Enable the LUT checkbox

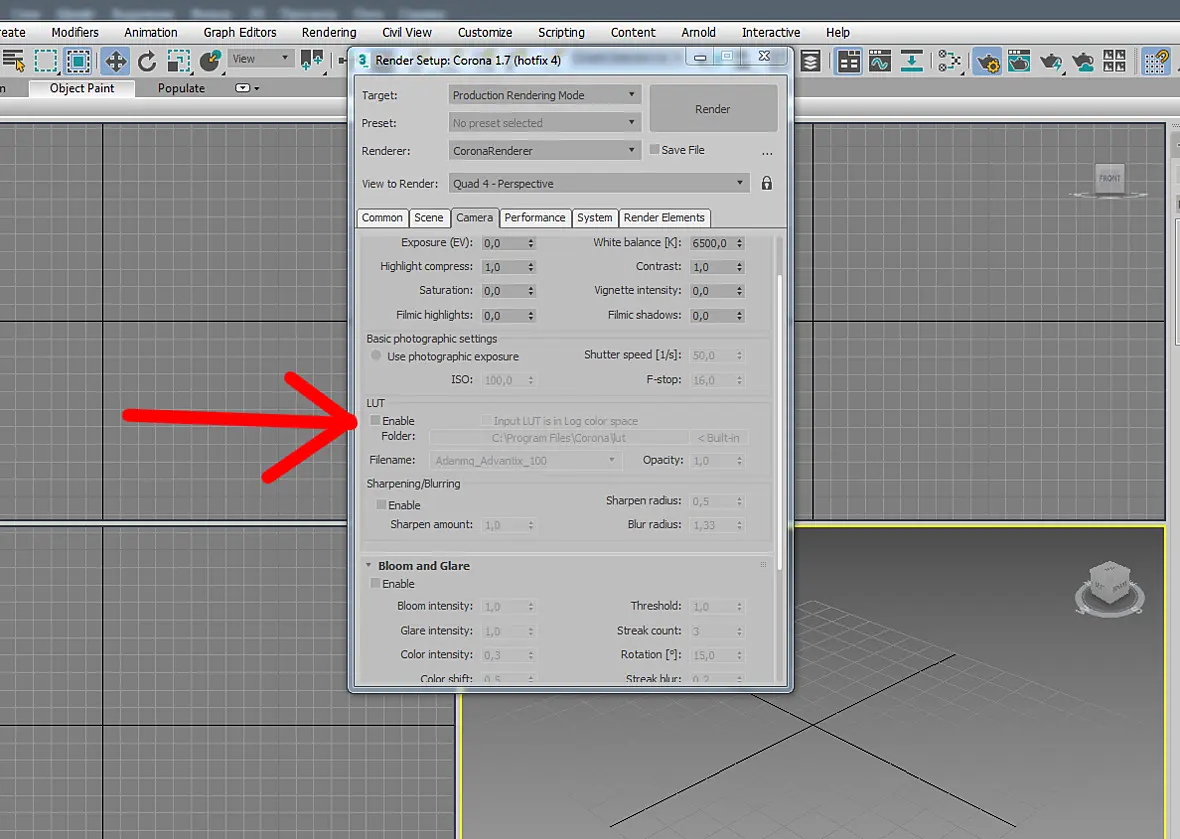pos(375,421)
